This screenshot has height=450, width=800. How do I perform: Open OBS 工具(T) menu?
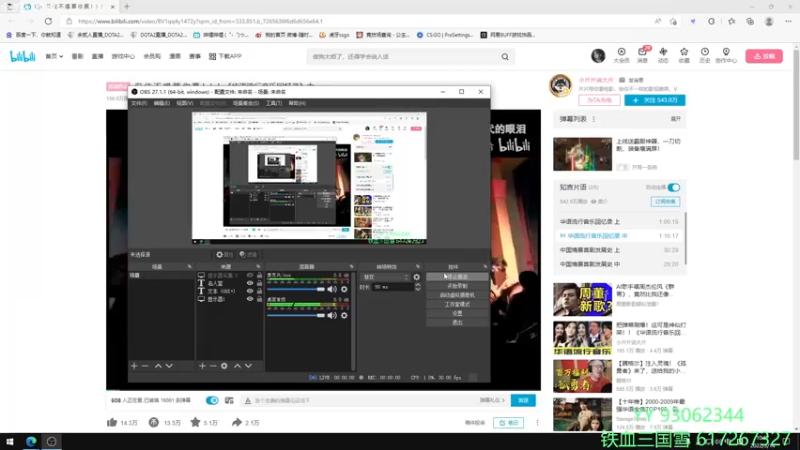pos(274,103)
